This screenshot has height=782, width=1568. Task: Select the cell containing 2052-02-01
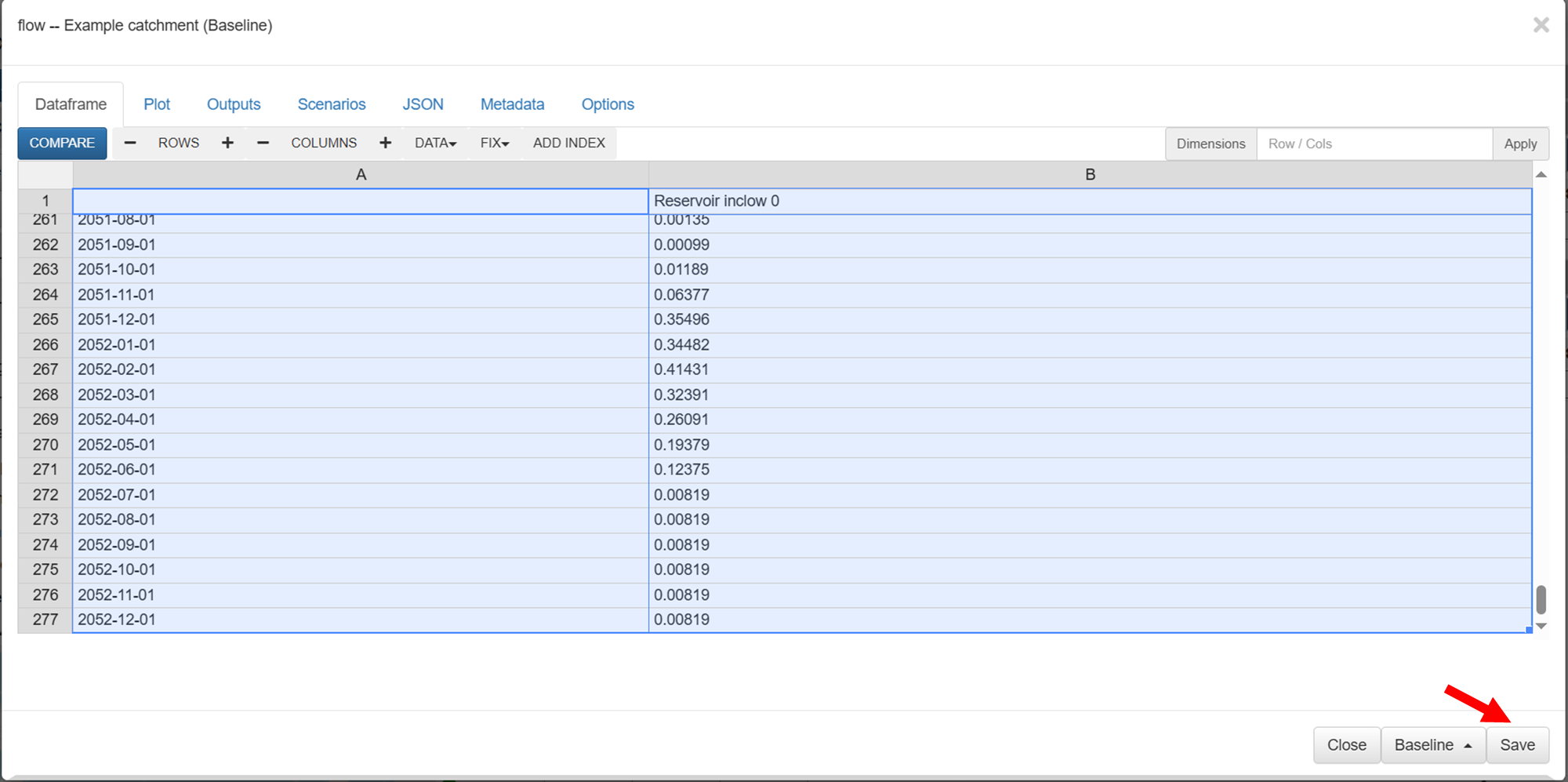(x=360, y=369)
